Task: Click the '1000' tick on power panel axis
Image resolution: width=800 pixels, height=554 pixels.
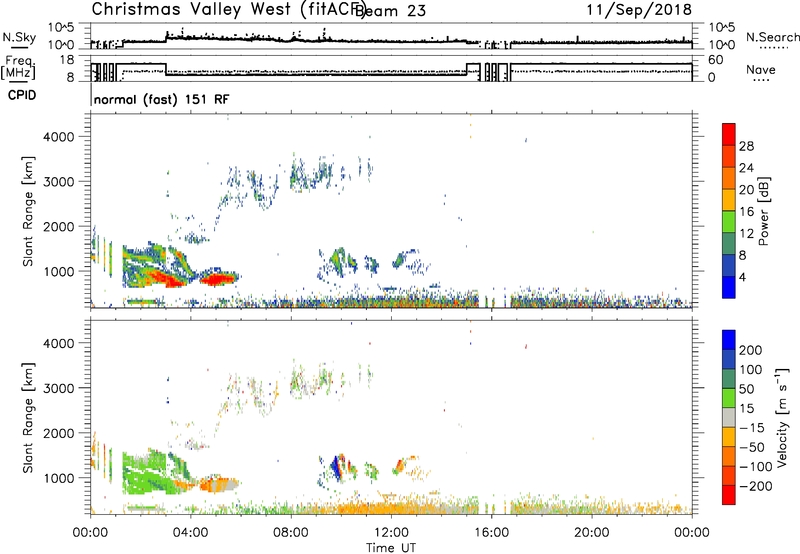Action: (x=58, y=272)
